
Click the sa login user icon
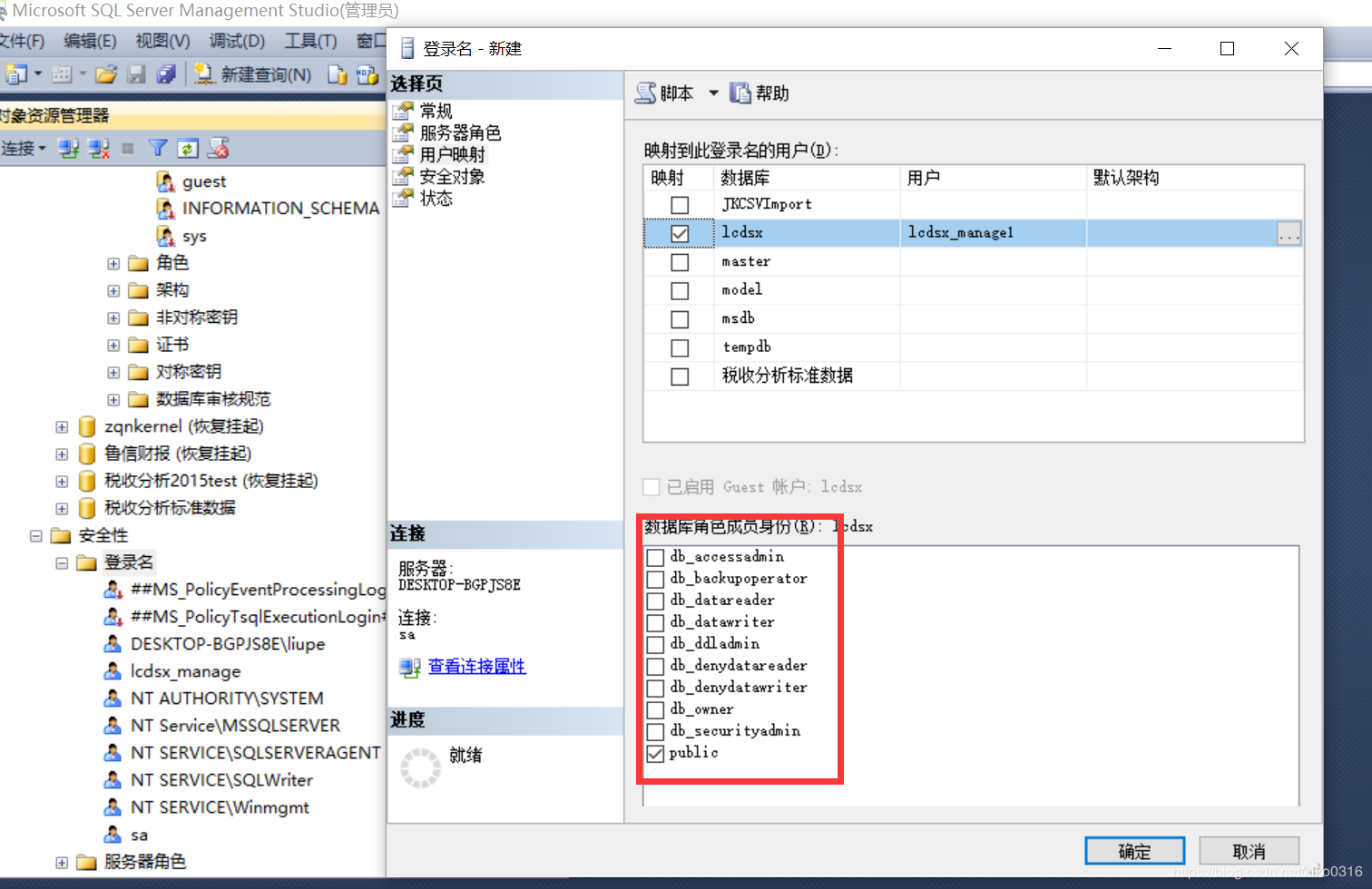coord(113,834)
